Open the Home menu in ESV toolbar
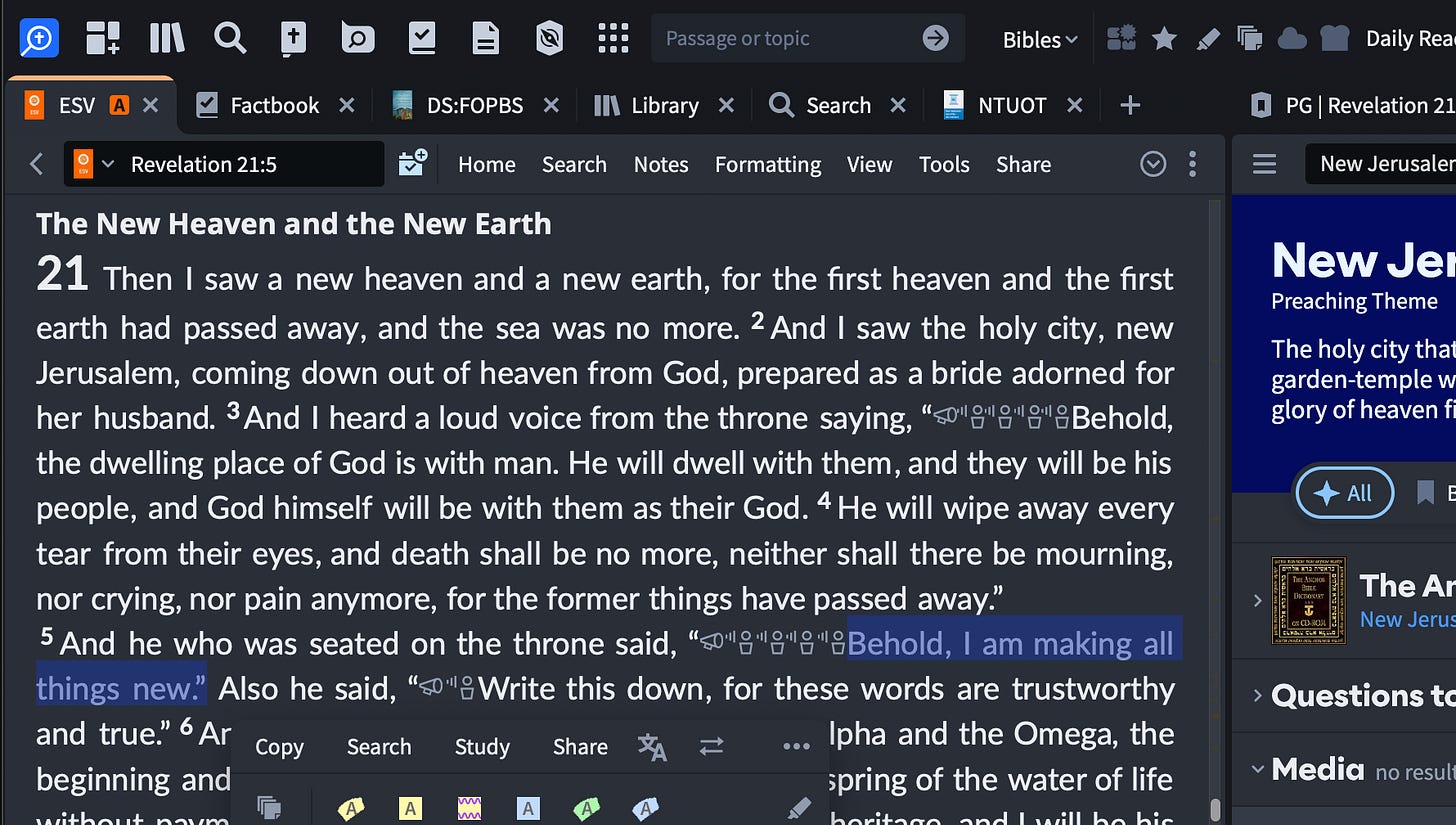The width and height of the screenshot is (1456, 825). [x=487, y=164]
